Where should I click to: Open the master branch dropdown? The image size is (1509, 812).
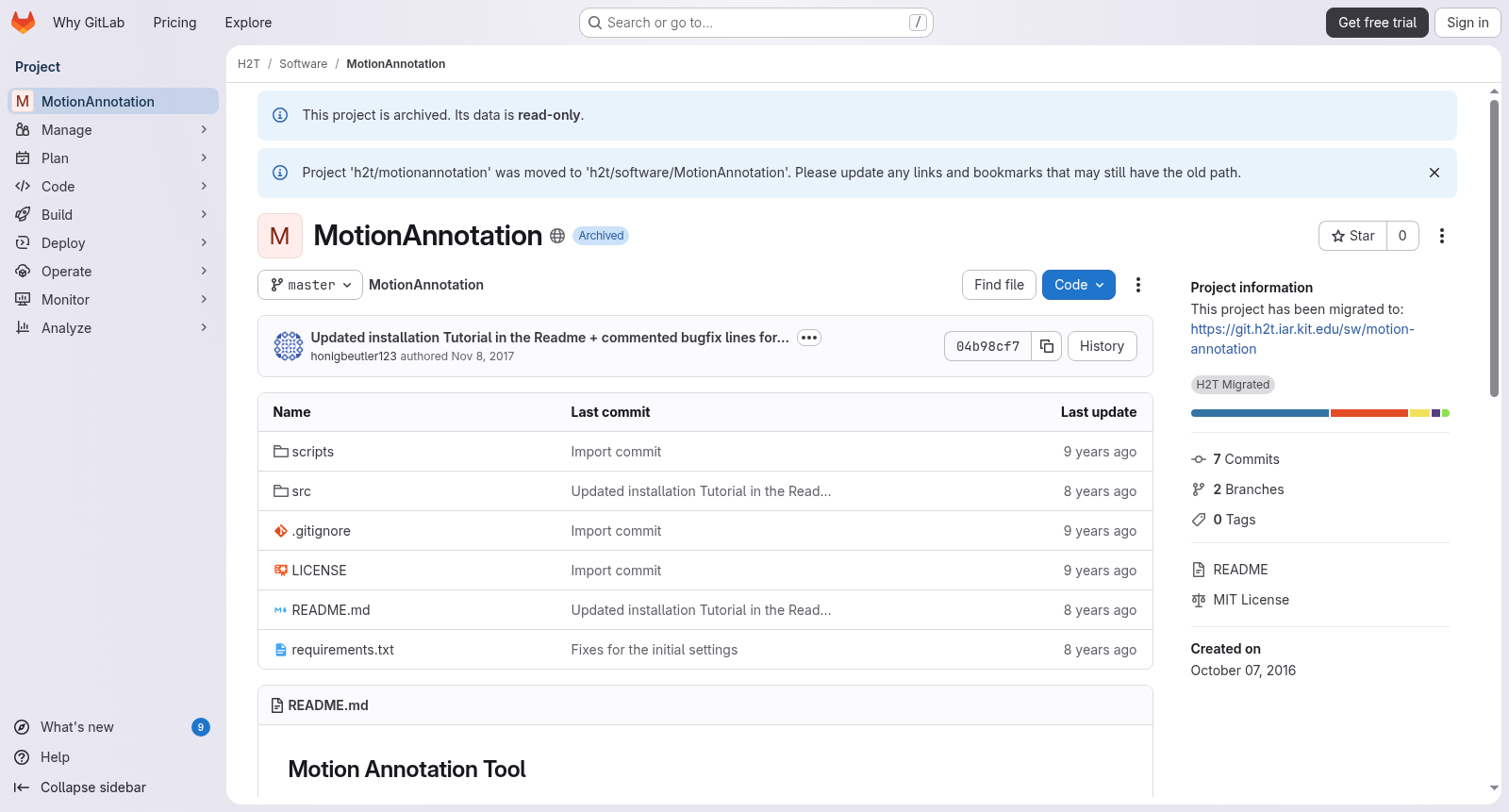pyautogui.click(x=310, y=285)
